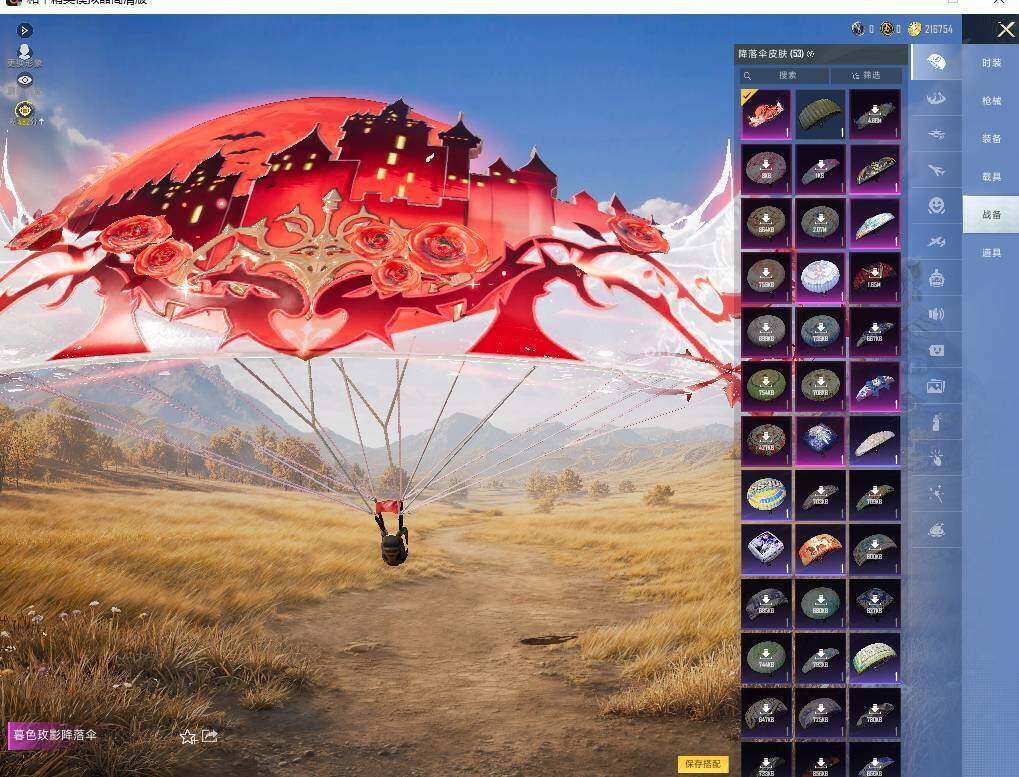Click the gold coin icon beside 216754

915,29
